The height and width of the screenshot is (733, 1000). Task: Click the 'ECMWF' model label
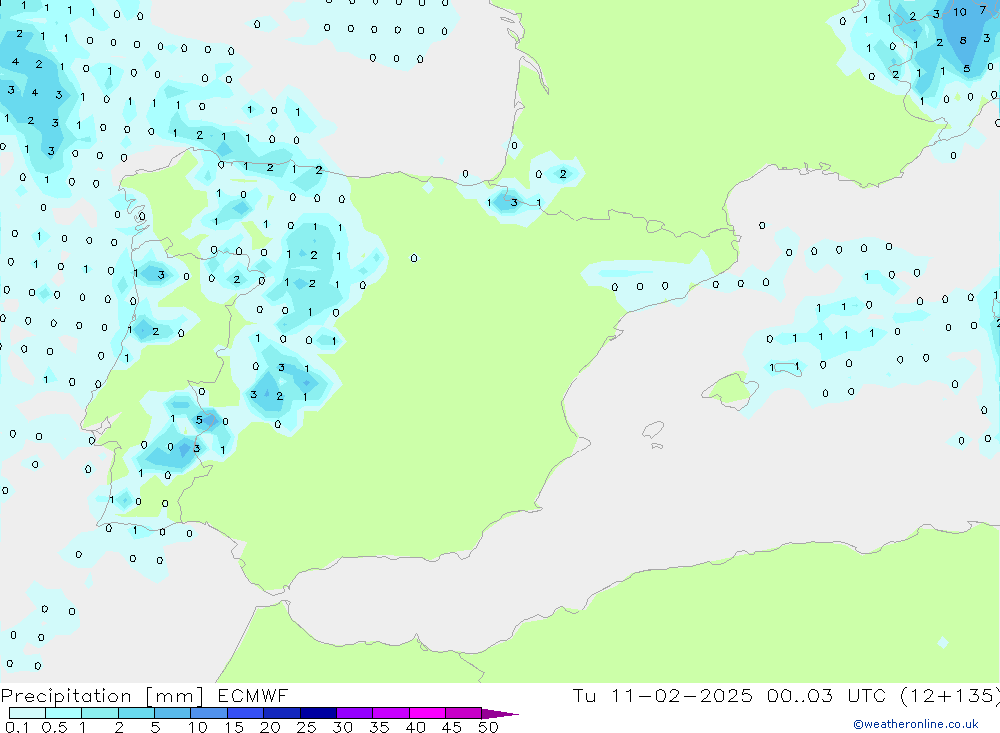253,695
